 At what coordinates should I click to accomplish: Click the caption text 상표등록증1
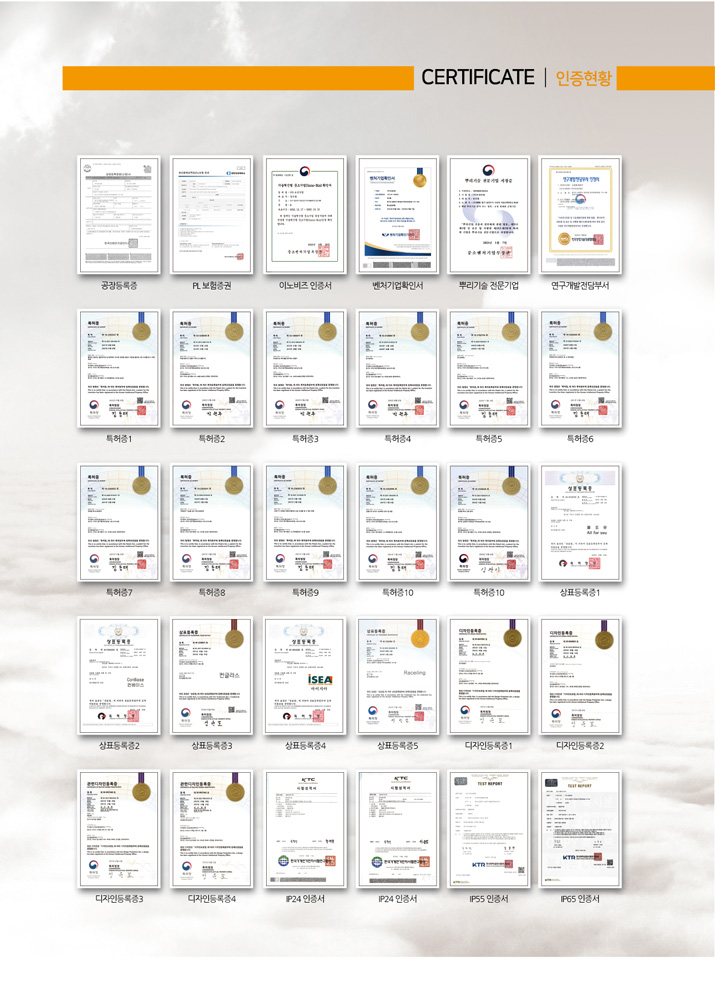click(580, 592)
